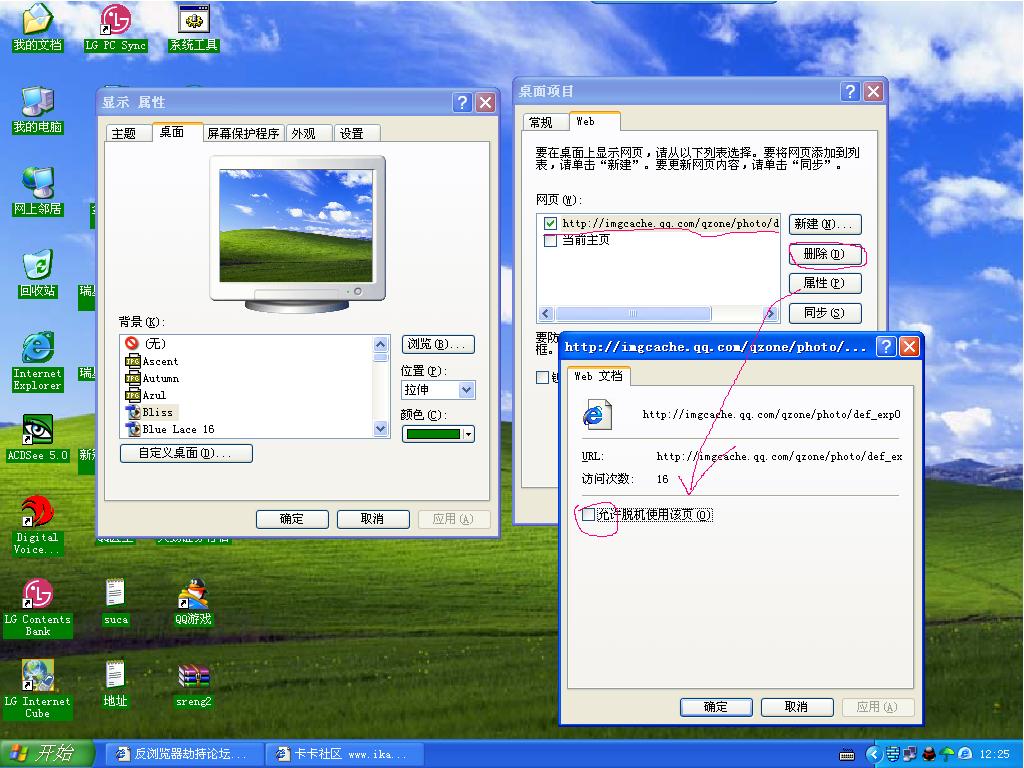Open the Digital Voice shortcut

(x=37, y=525)
